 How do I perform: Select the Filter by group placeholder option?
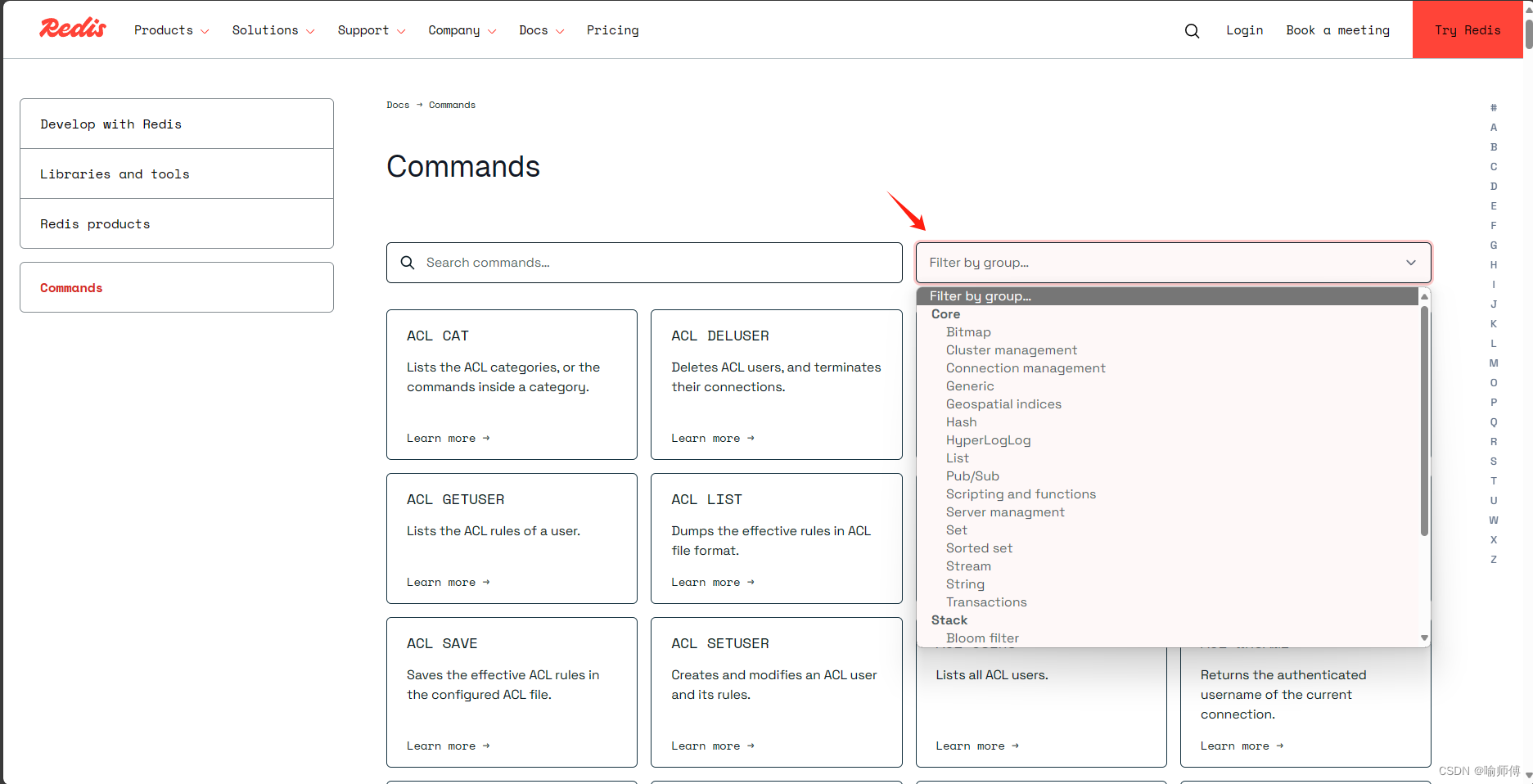tap(1167, 296)
